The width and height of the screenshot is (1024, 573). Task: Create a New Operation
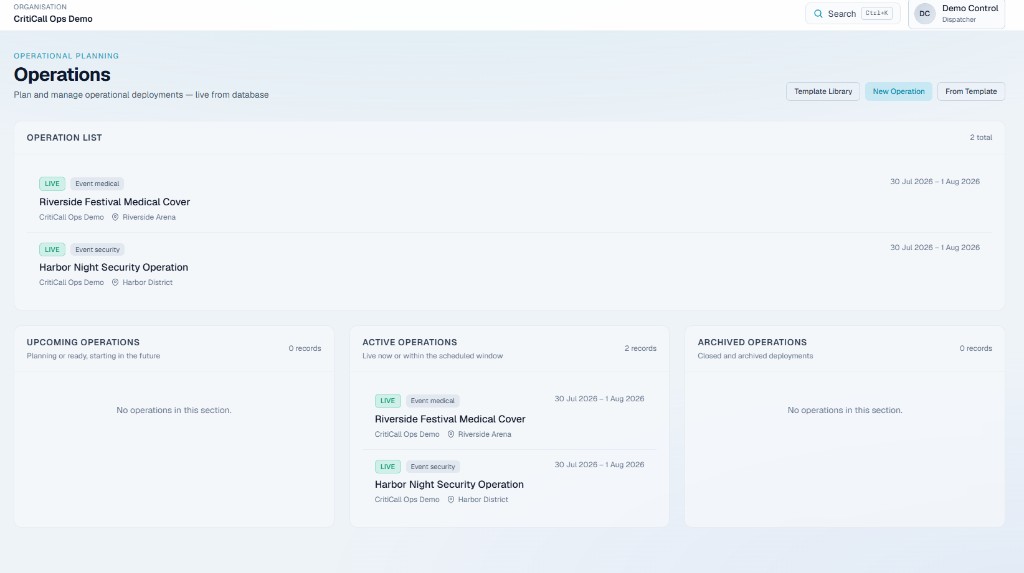(x=899, y=91)
